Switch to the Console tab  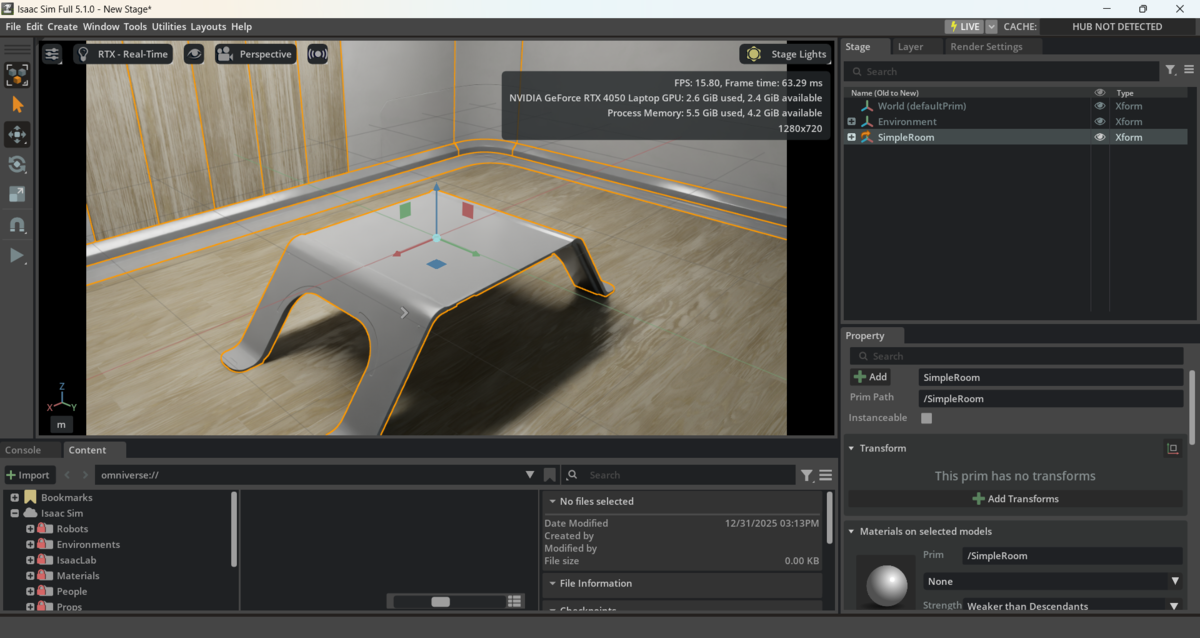tap(23, 450)
